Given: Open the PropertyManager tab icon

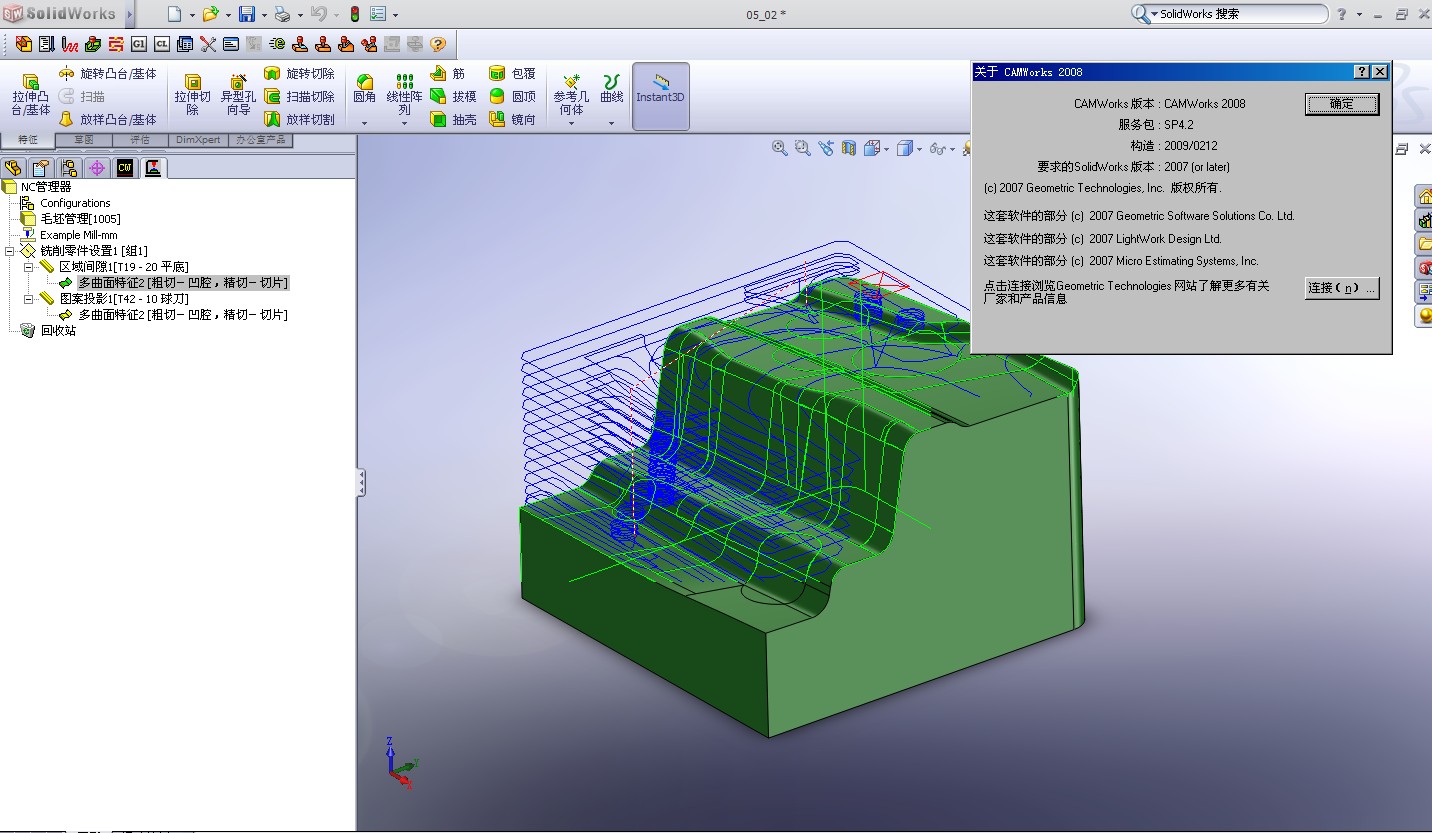Looking at the screenshot, I should click(41, 168).
